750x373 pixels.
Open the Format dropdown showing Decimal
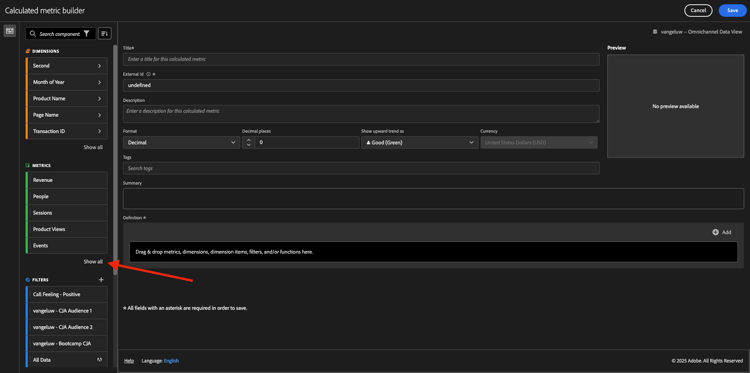(181, 143)
